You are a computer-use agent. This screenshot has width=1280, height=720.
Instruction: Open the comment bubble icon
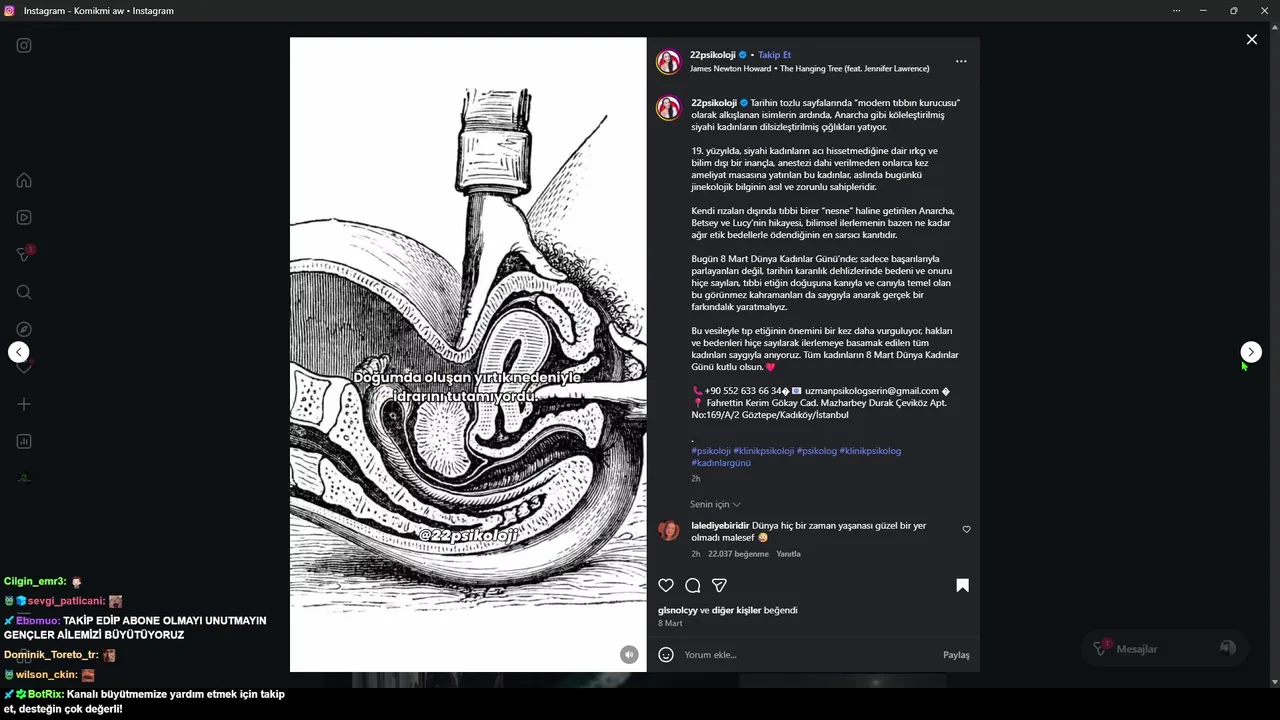coord(692,585)
